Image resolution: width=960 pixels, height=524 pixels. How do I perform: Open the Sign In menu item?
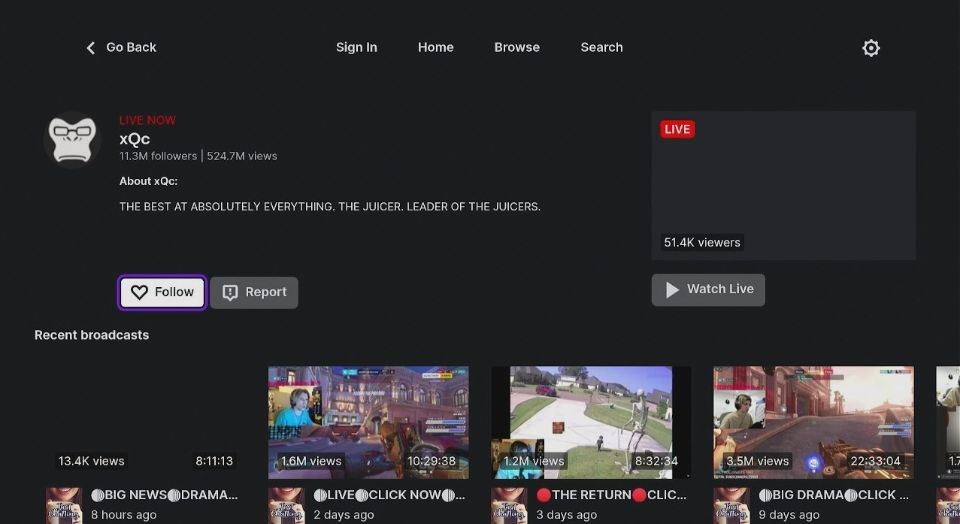tap(356, 47)
